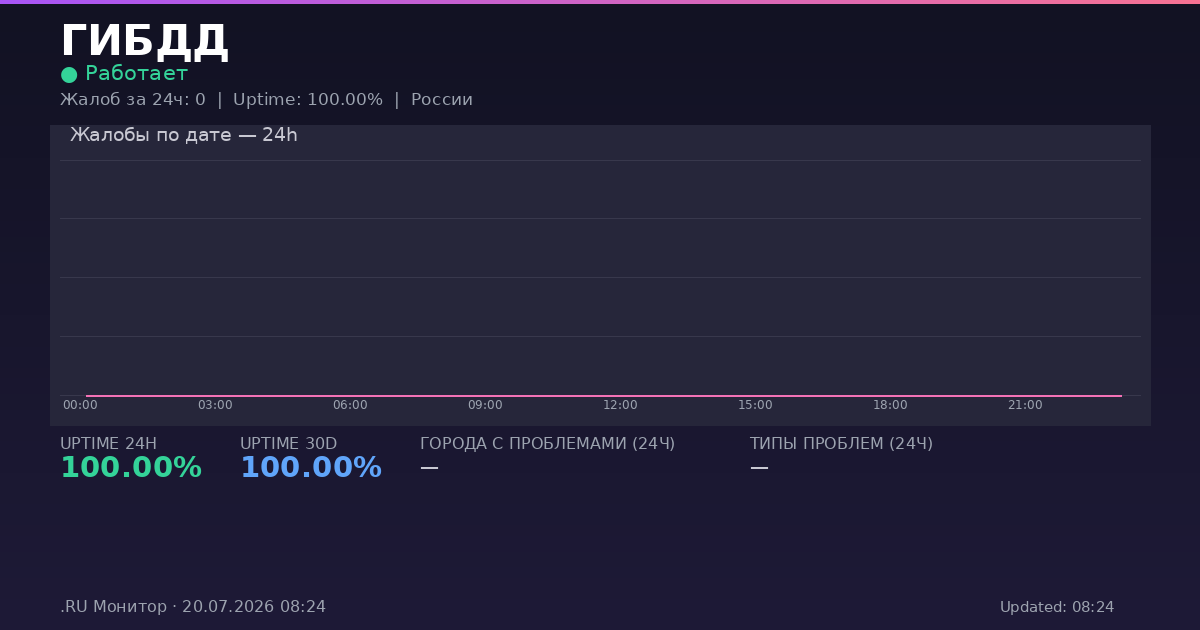Image resolution: width=1200 pixels, height=630 pixels.
Task: Select the 09:00 time axis marker
Action: [x=485, y=405]
